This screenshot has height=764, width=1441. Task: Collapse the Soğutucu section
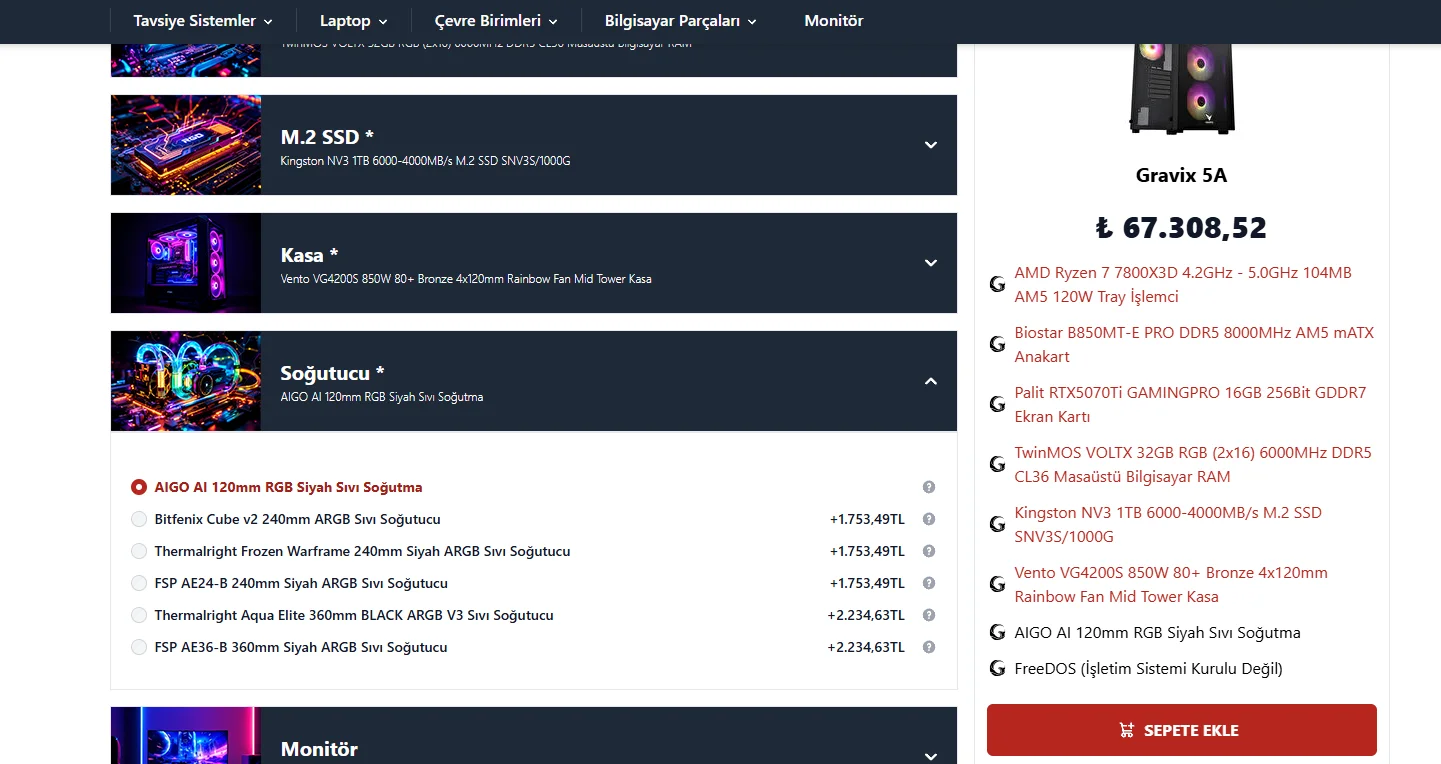930,381
